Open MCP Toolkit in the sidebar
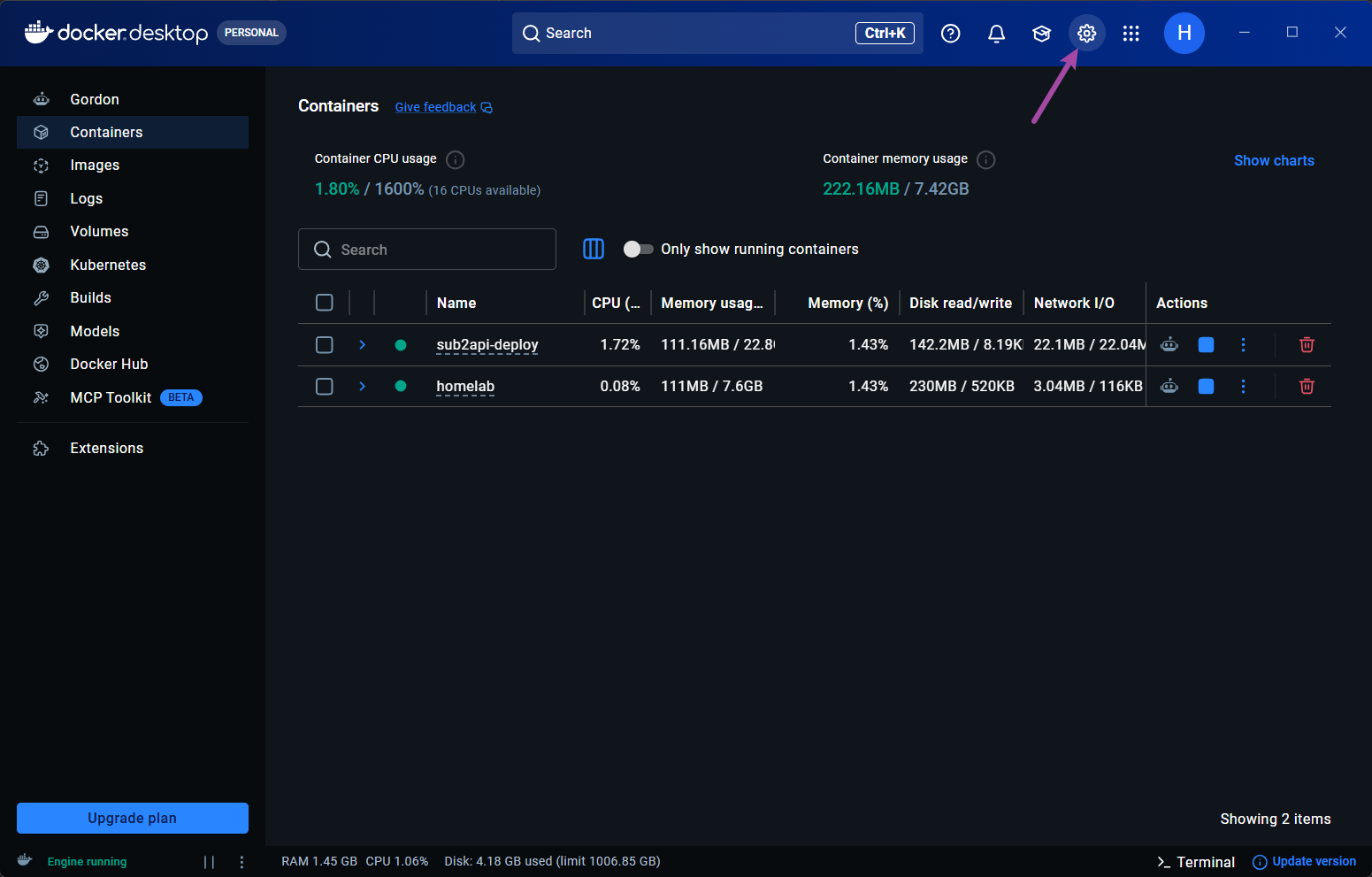1372x877 pixels. [x=133, y=397]
